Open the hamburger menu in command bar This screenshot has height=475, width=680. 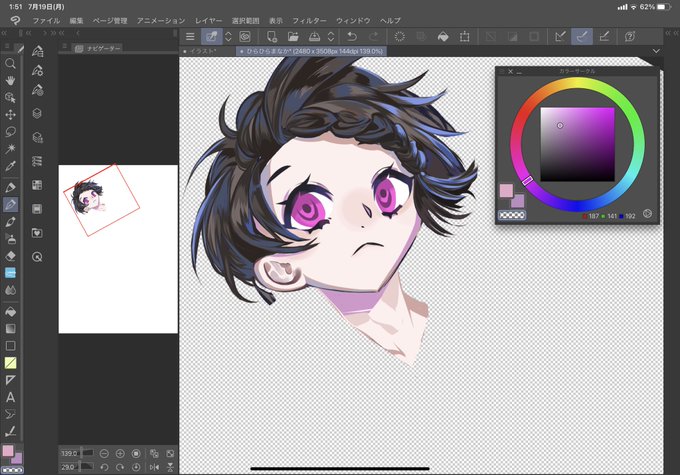pyautogui.click(x=190, y=37)
